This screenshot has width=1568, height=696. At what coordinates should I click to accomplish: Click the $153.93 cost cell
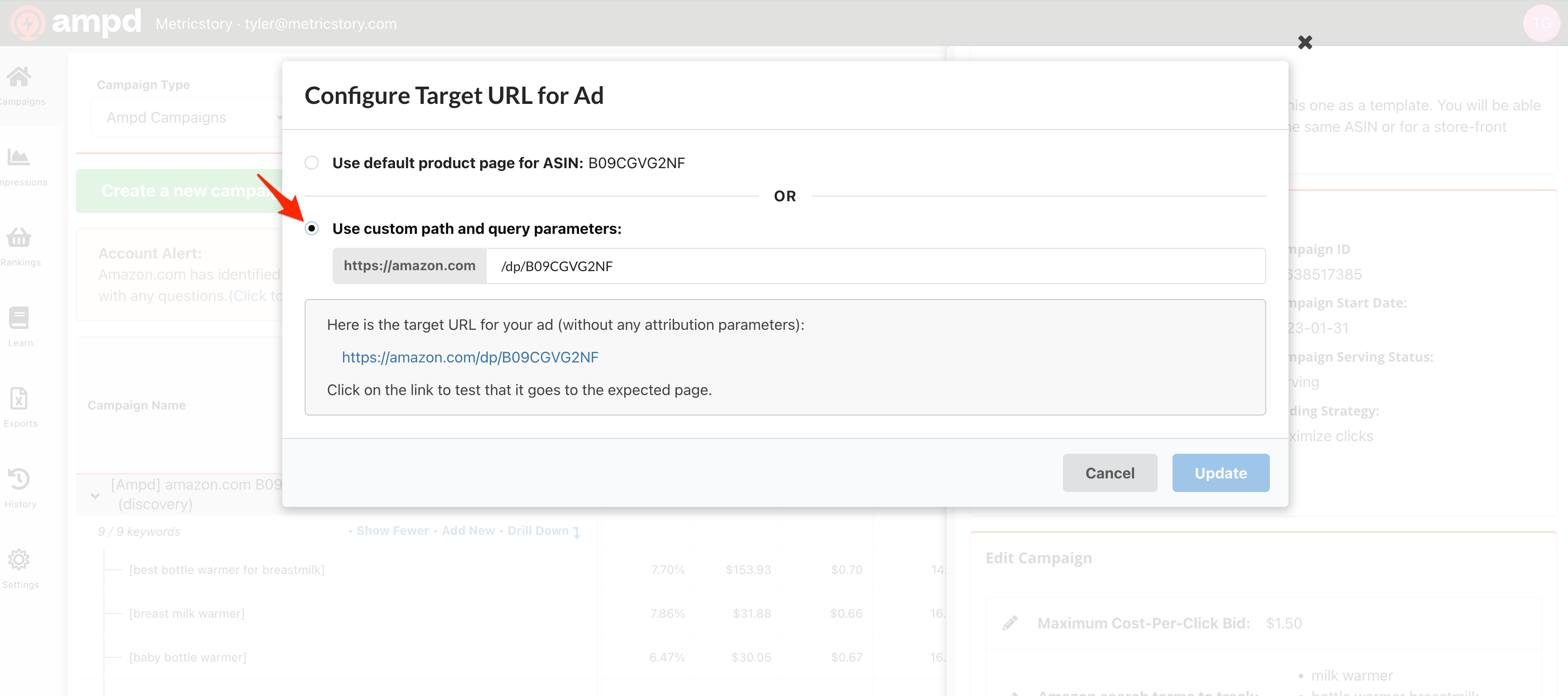[x=748, y=569]
